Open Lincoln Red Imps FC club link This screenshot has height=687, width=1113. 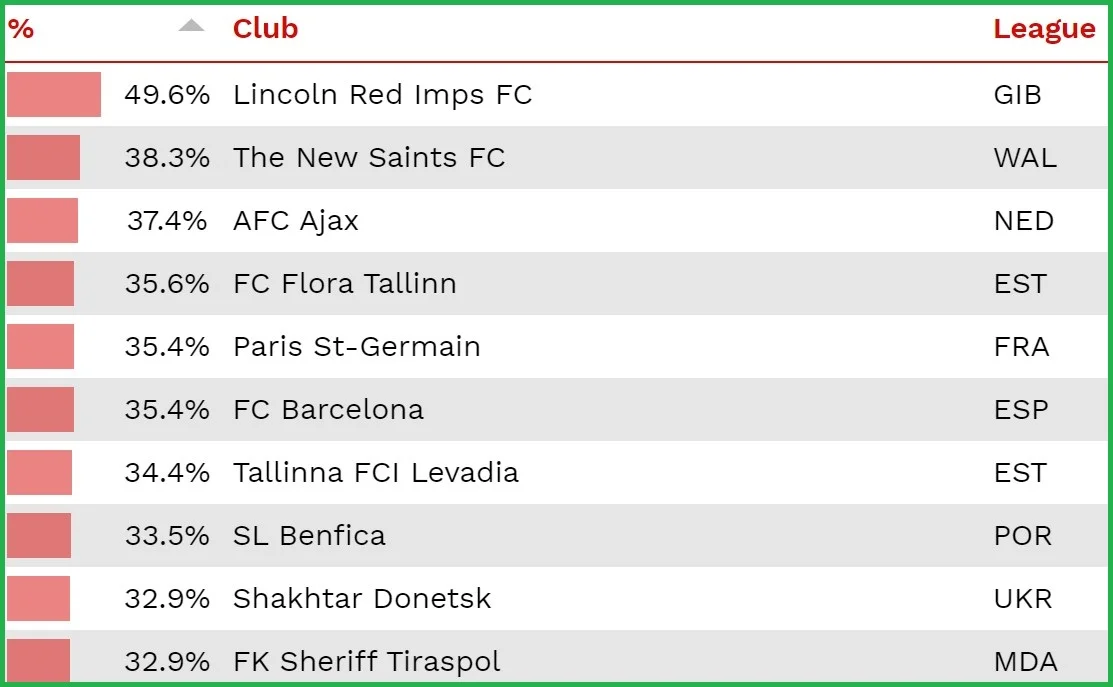tap(382, 95)
